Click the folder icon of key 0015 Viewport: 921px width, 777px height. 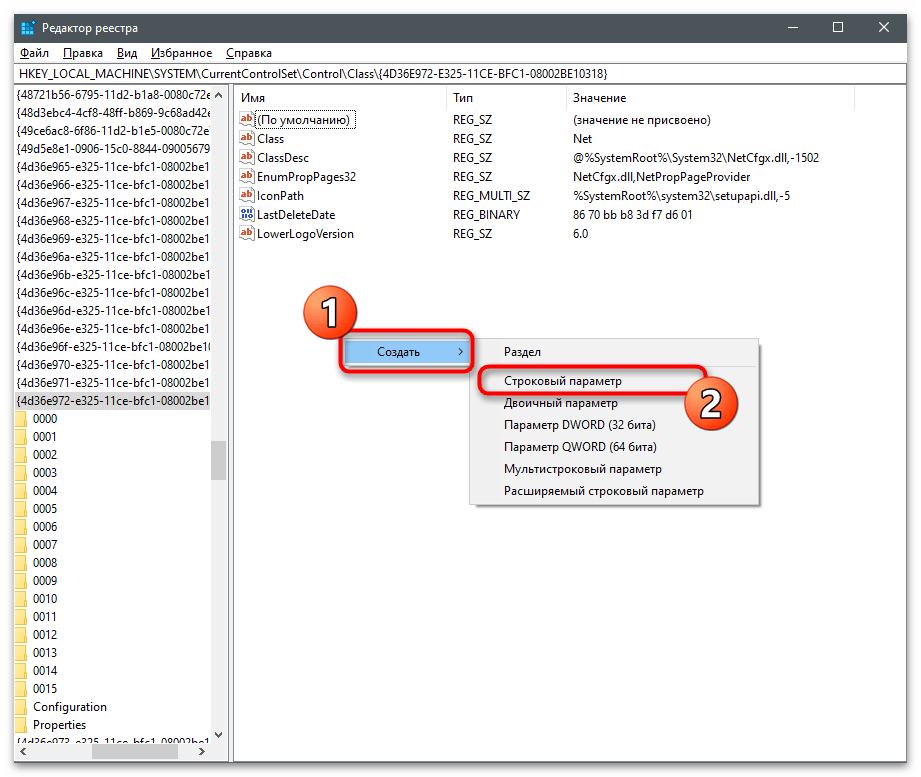(x=21, y=688)
